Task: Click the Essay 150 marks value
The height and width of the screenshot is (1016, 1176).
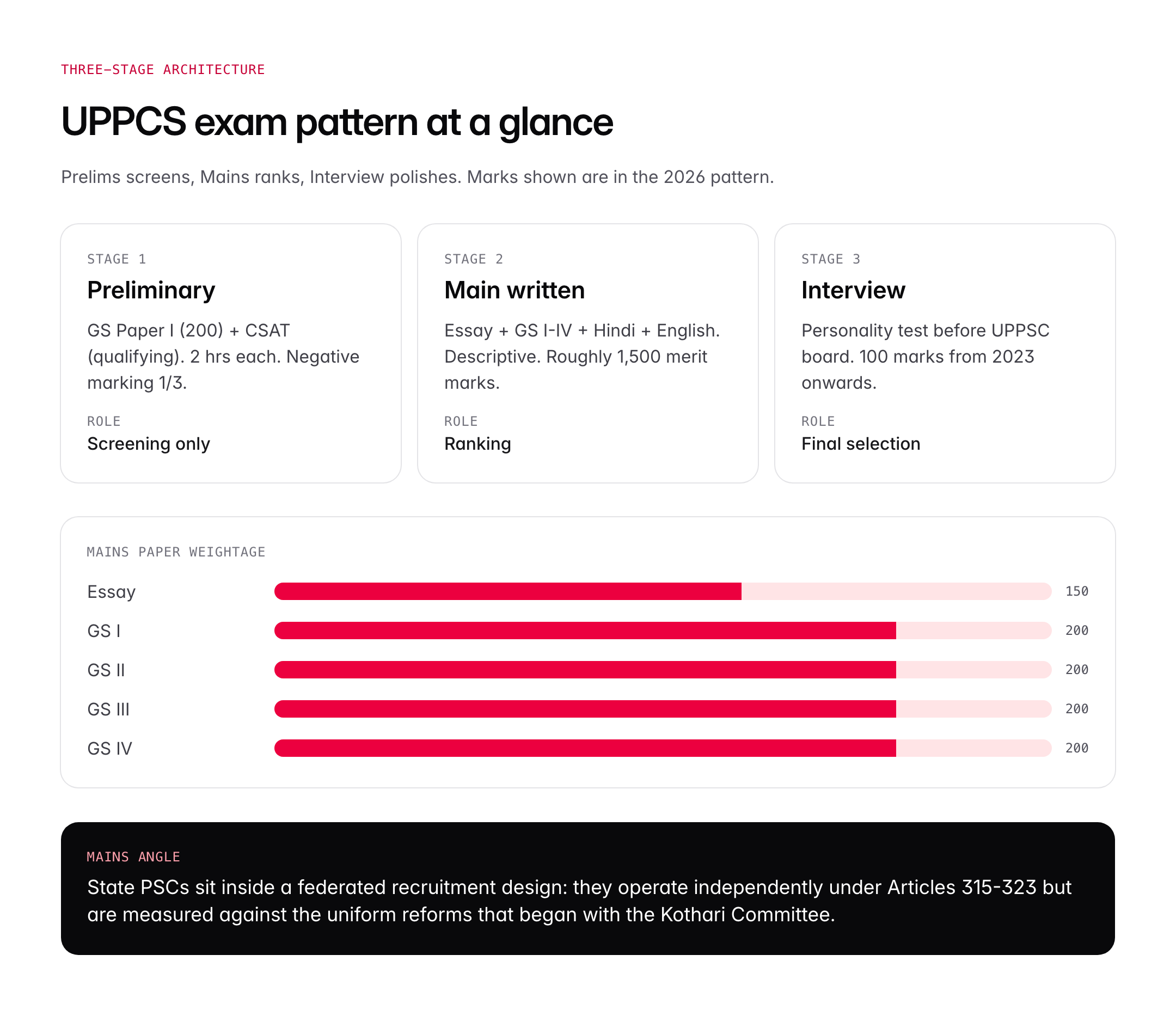Action: click(1077, 591)
